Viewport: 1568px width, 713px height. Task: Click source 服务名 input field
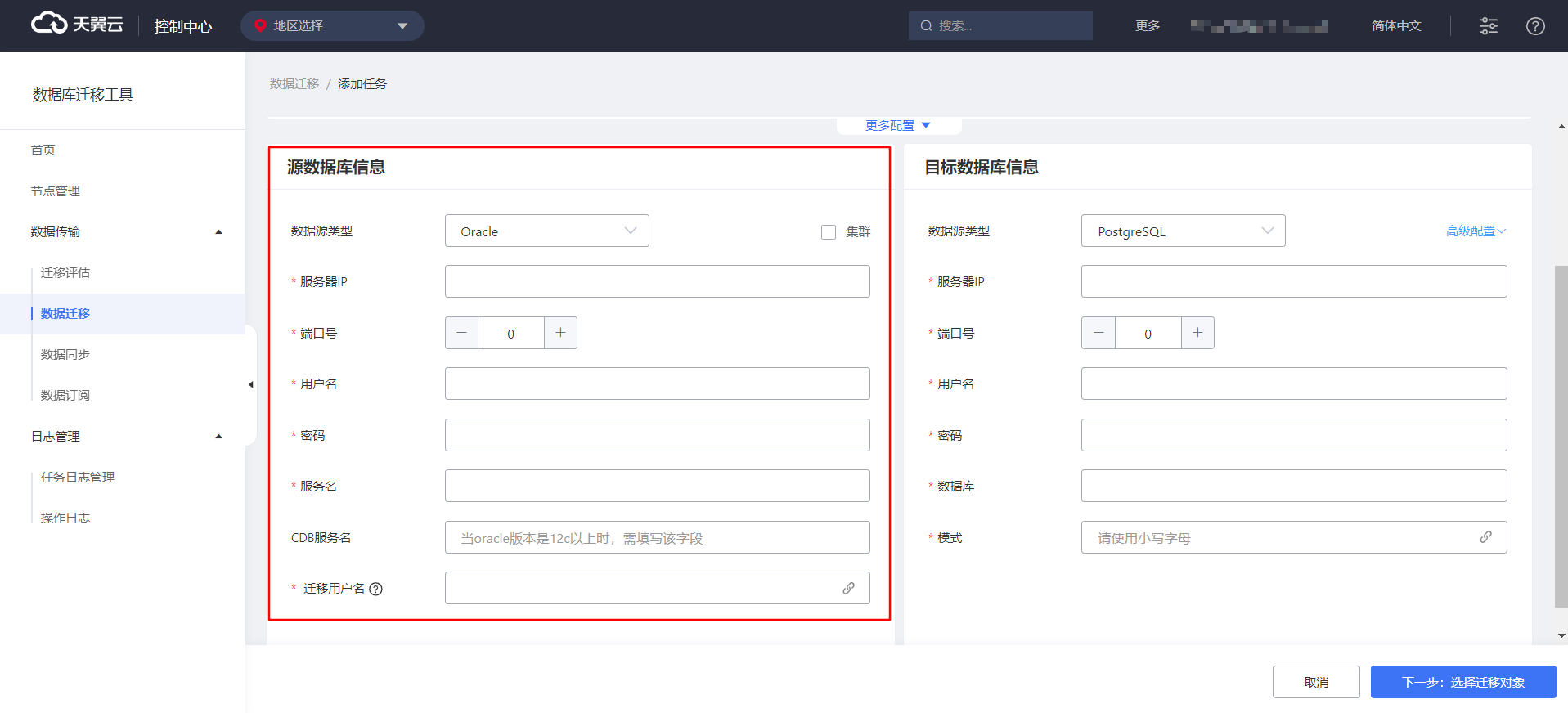tap(658, 486)
